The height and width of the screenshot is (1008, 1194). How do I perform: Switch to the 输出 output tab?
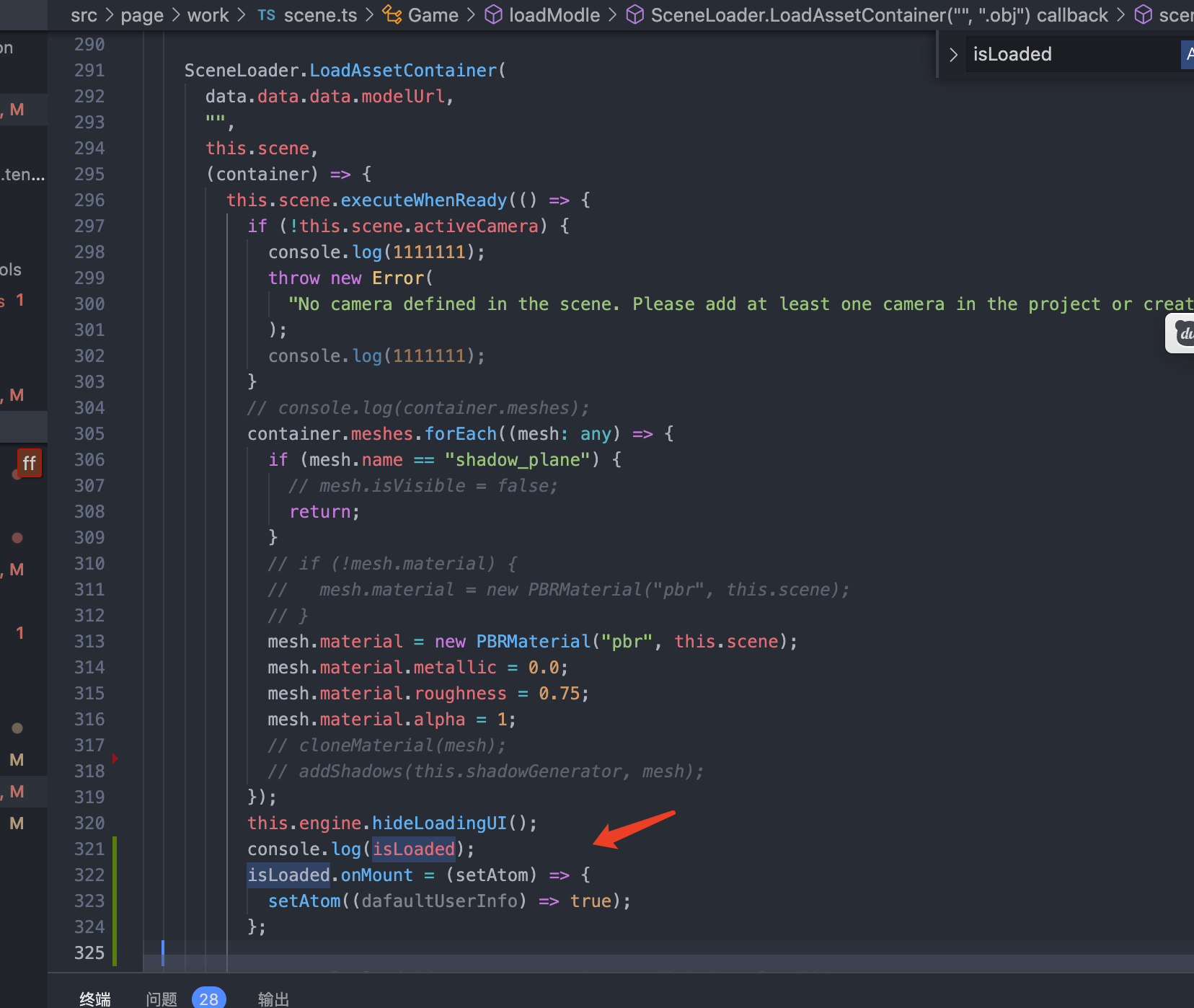point(274,998)
